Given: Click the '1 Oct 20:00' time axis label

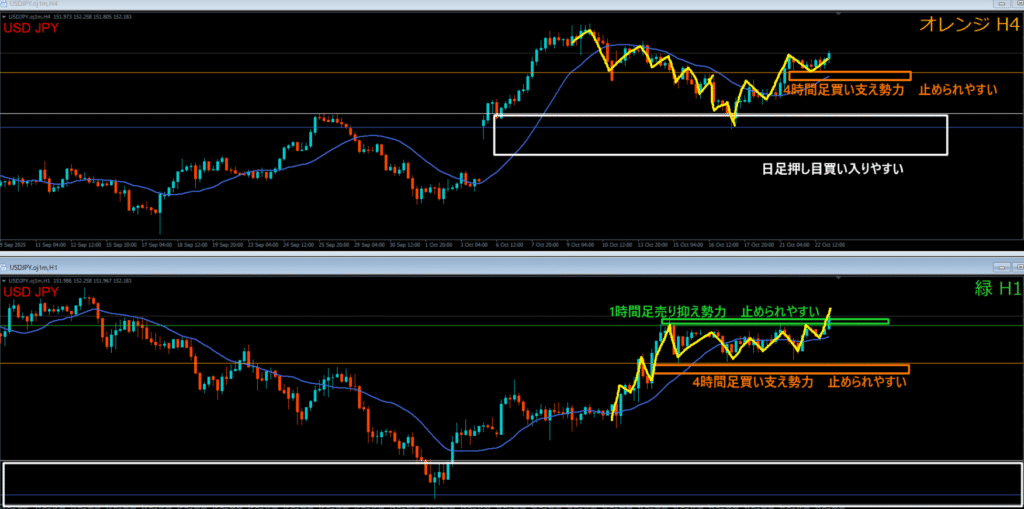Looking at the screenshot, I should [x=440, y=245].
